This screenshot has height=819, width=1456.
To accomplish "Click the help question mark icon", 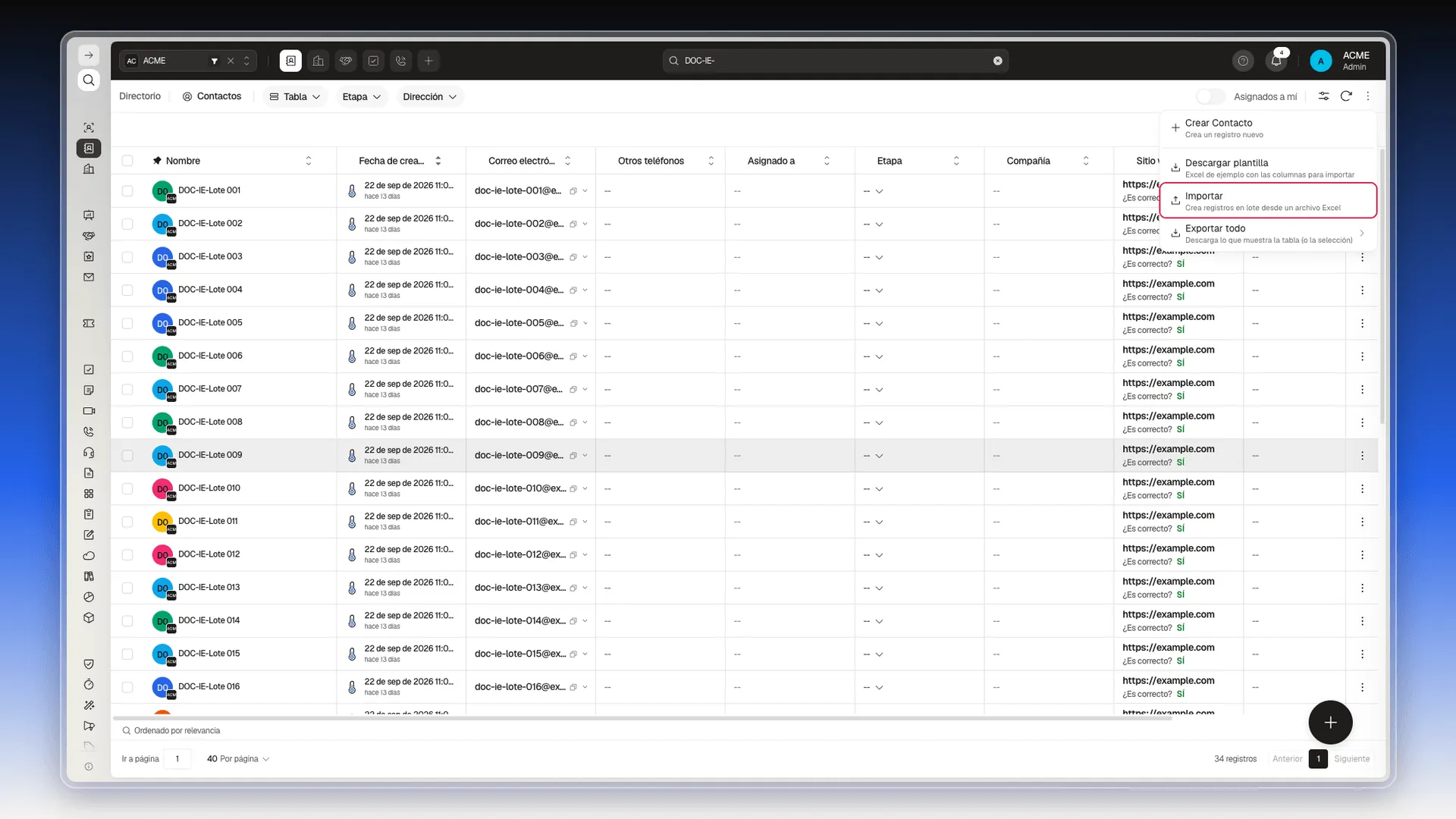I will [x=1243, y=61].
